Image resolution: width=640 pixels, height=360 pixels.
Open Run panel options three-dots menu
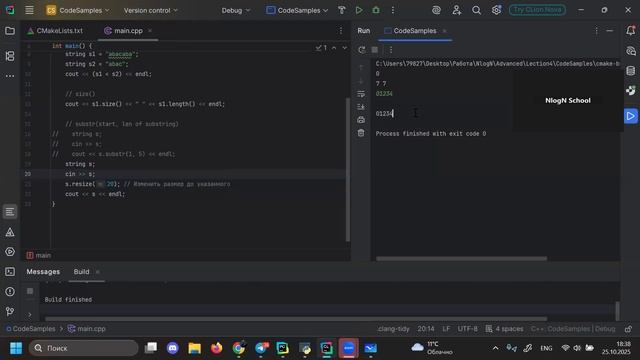pyautogui.click(x=596, y=31)
